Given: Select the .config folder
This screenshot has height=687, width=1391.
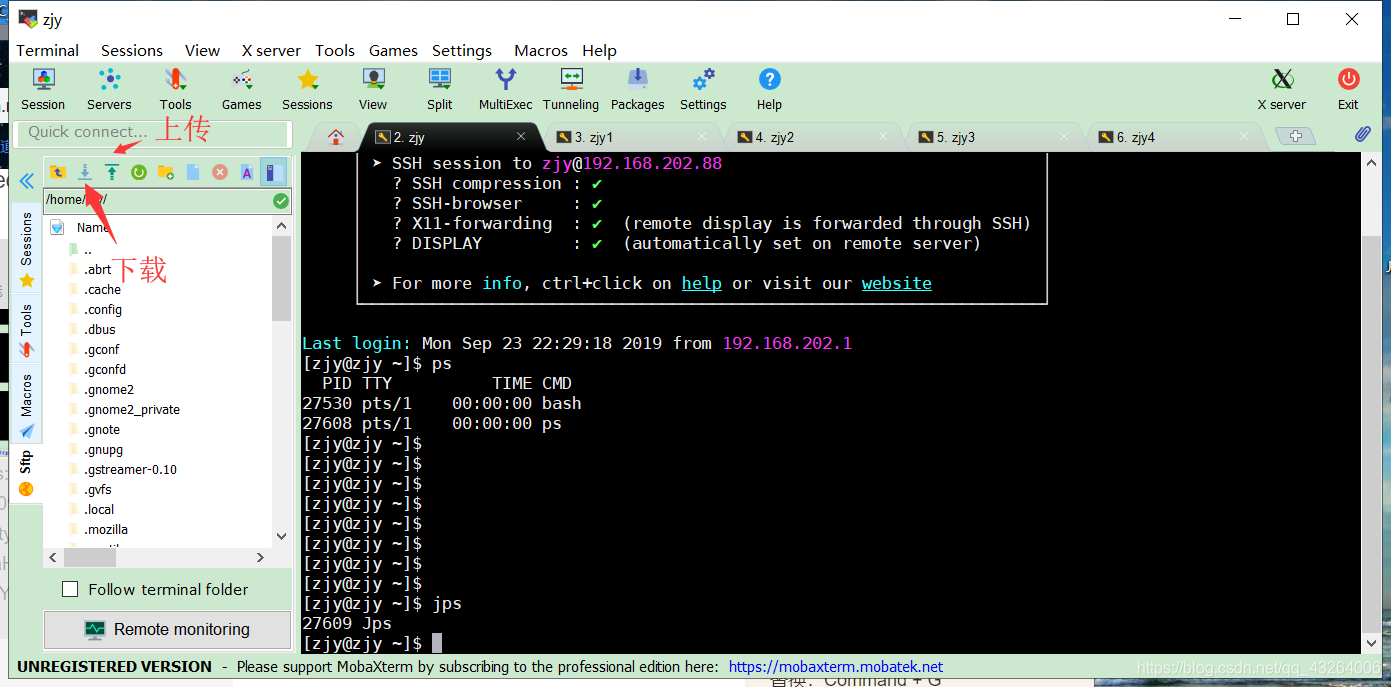Looking at the screenshot, I should 102,310.
